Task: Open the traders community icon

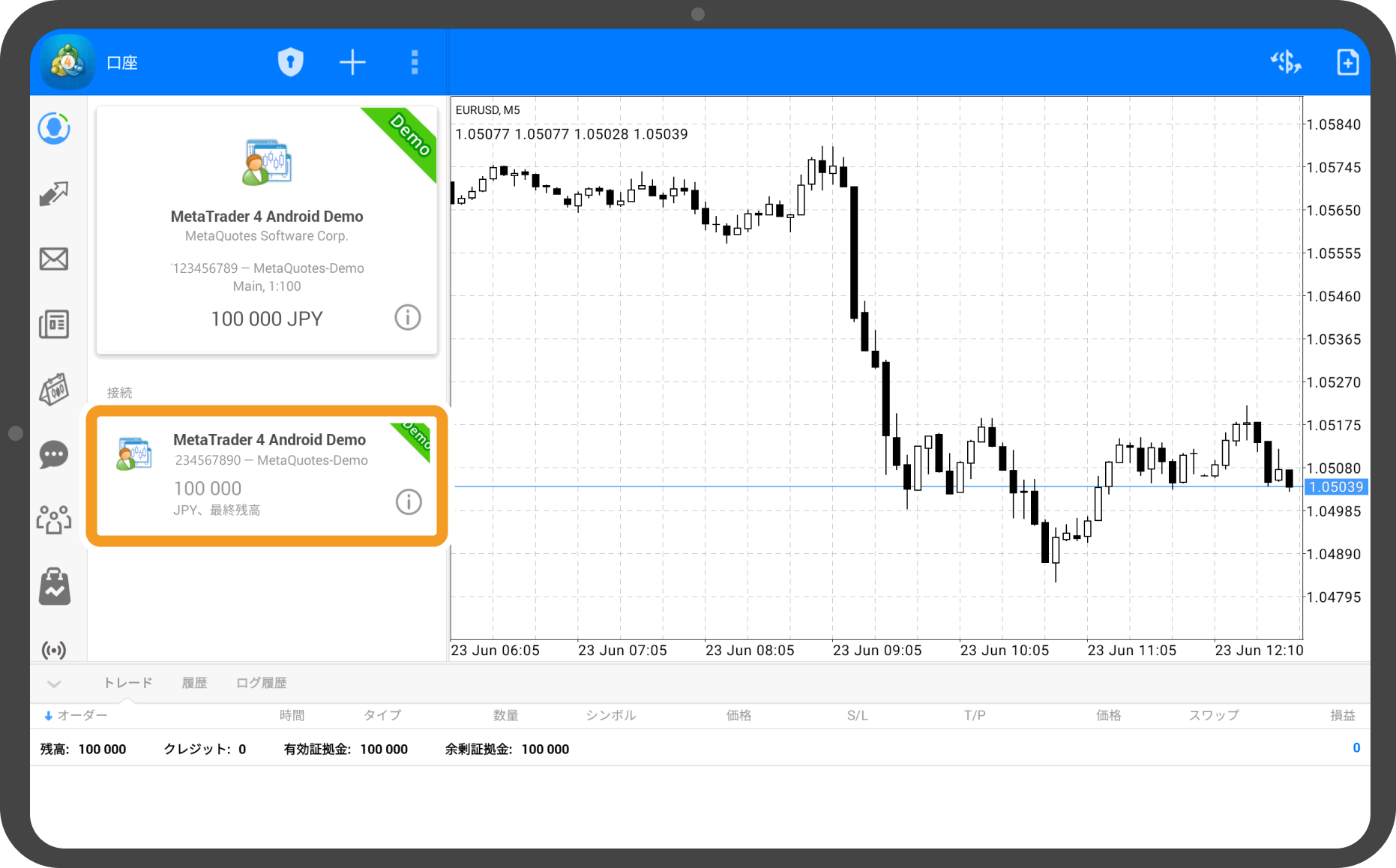Action: [54, 519]
